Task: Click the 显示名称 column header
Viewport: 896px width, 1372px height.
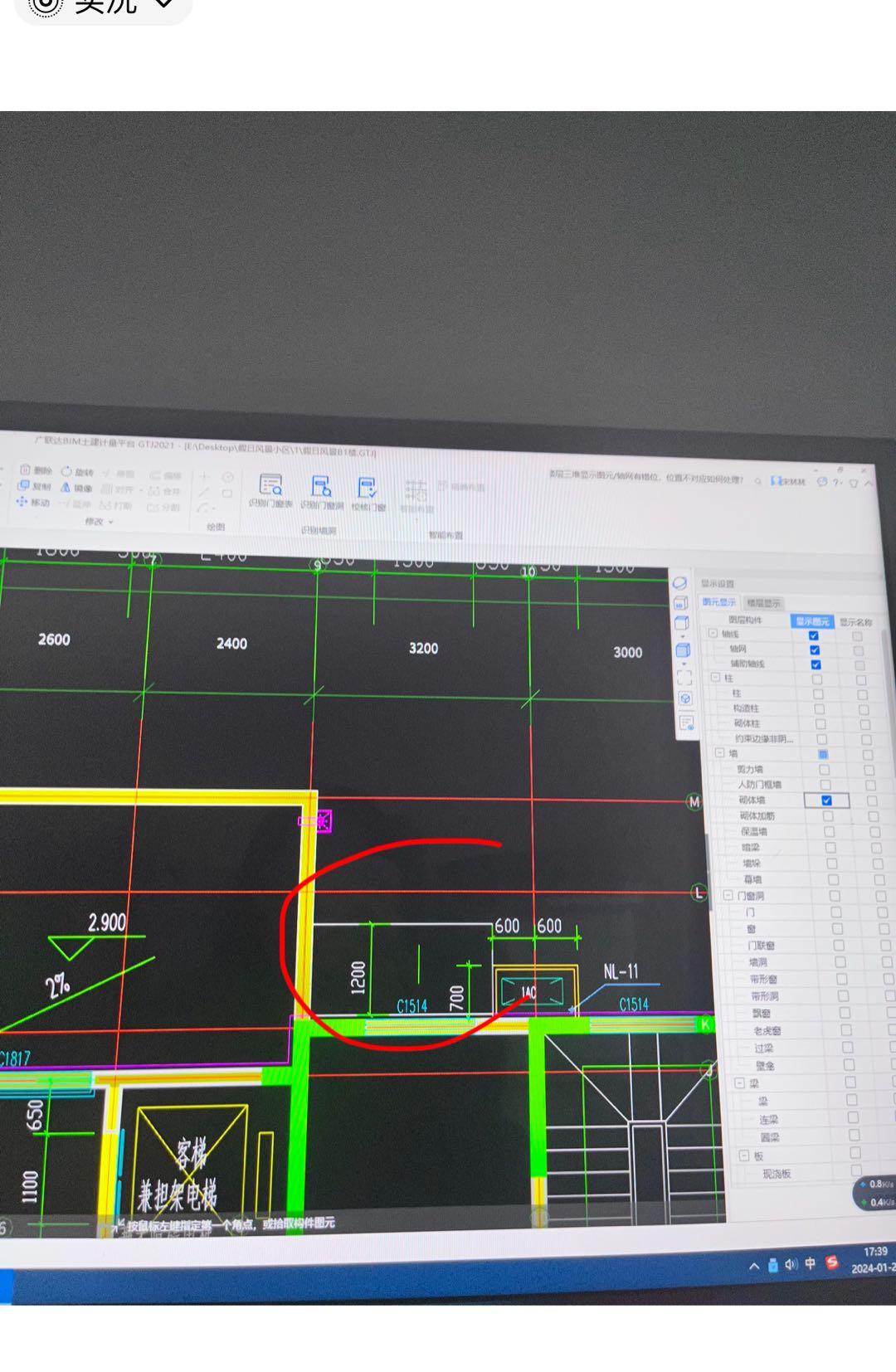Action: [855, 622]
